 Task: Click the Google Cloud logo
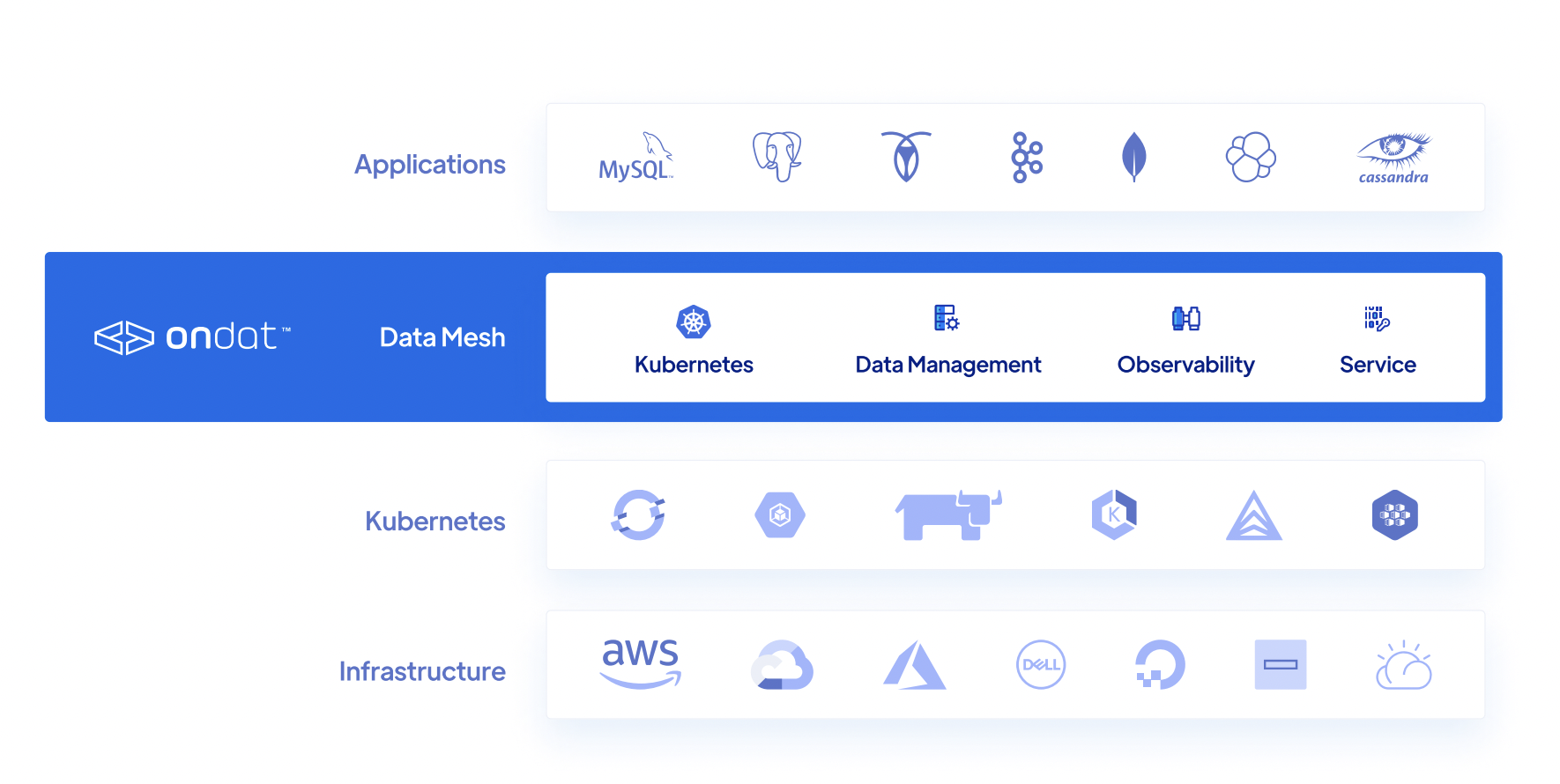(x=782, y=665)
